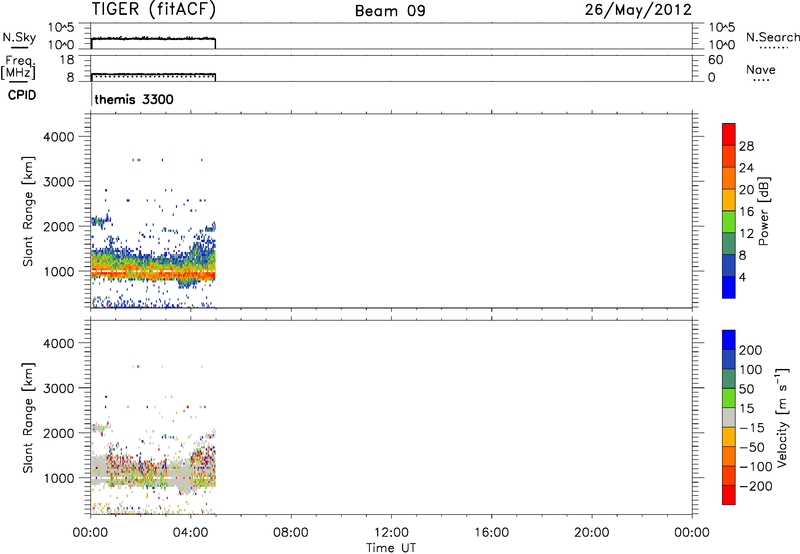Click the '16' power scale value
800x554 pixels.
coord(746,212)
